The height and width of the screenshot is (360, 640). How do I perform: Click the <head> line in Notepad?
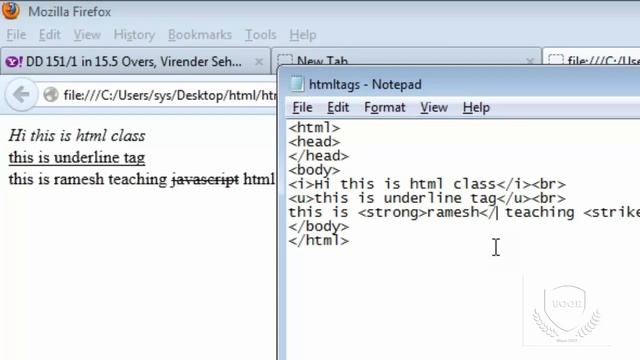point(314,142)
